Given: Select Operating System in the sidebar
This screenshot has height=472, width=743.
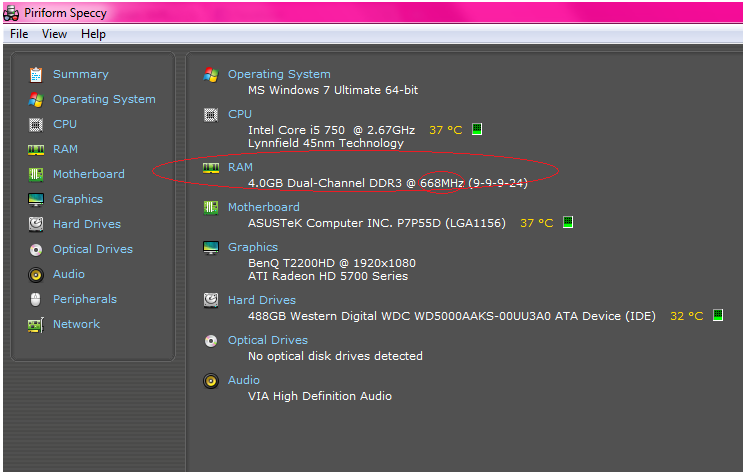Looking at the screenshot, I should click(104, 100).
